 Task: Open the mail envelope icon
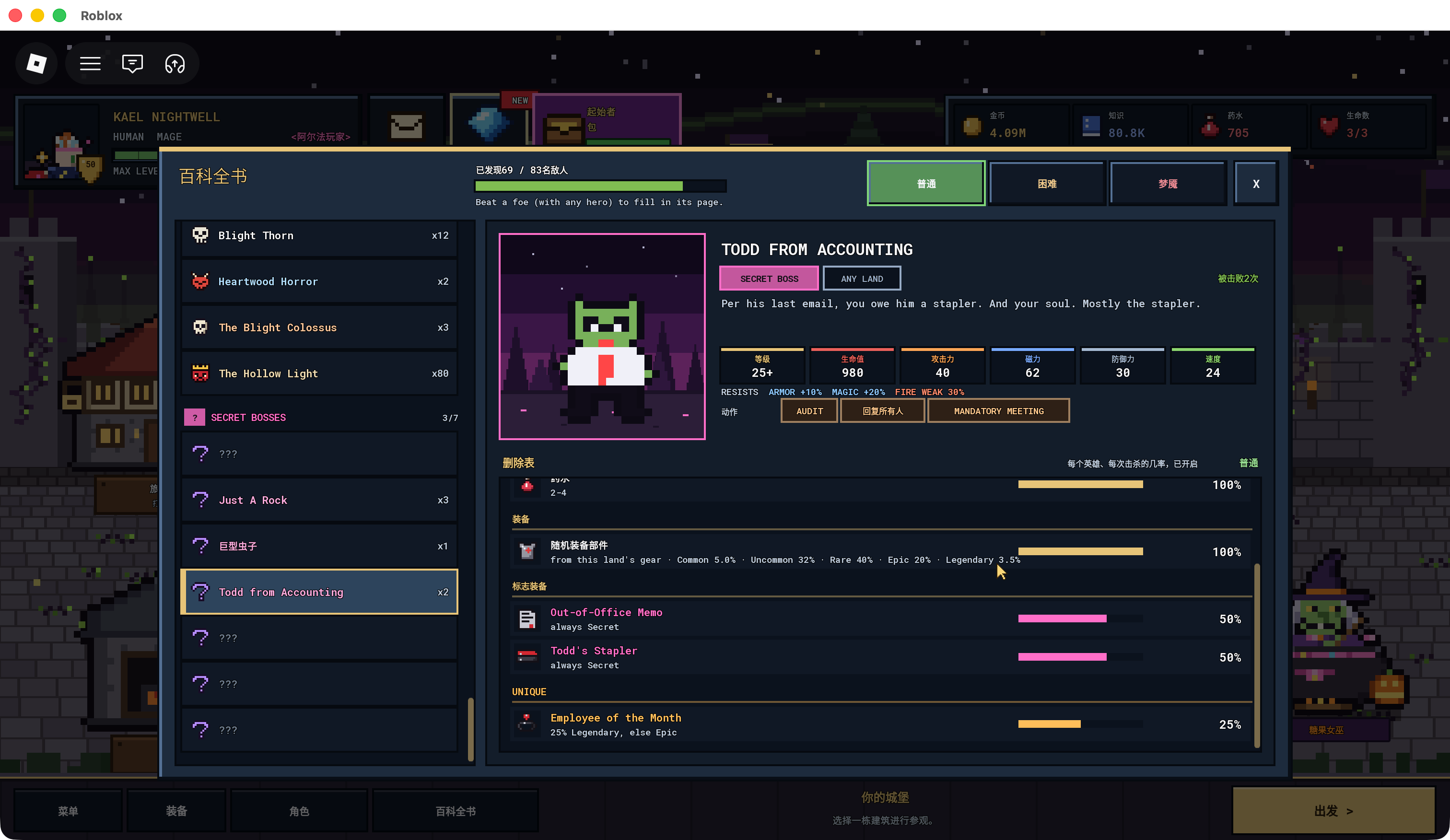[x=407, y=126]
